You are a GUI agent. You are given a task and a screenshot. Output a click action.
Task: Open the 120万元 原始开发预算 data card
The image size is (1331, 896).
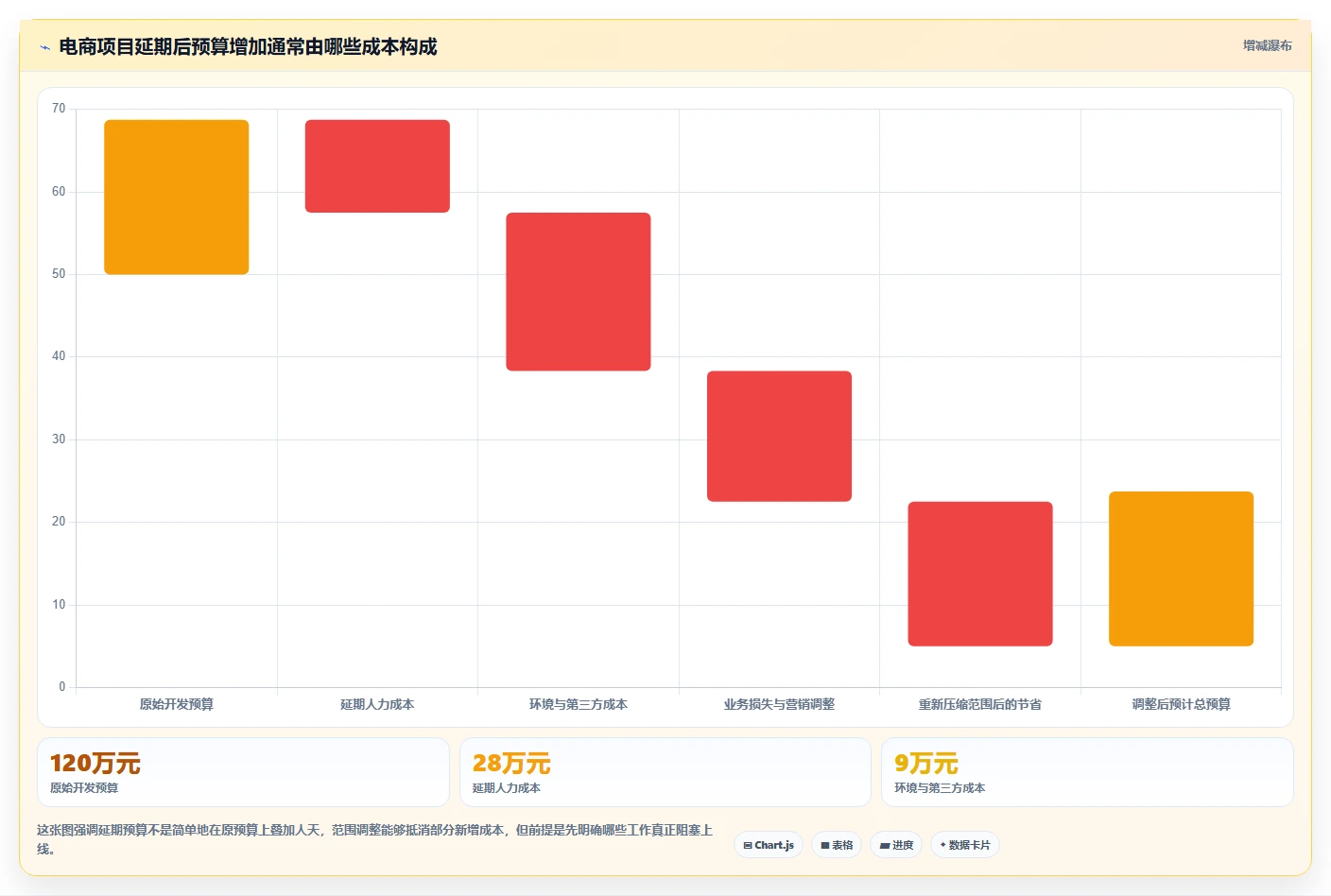243,772
